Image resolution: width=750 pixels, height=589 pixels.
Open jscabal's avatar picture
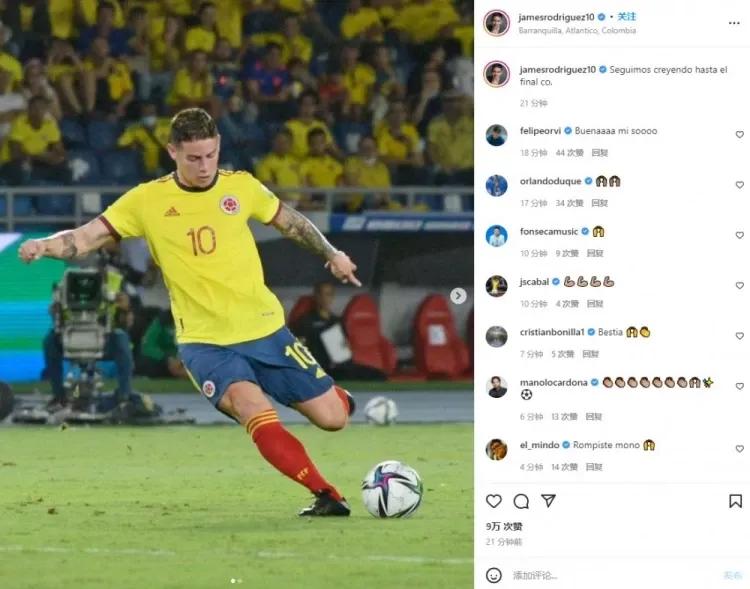click(x=496, y=286)
